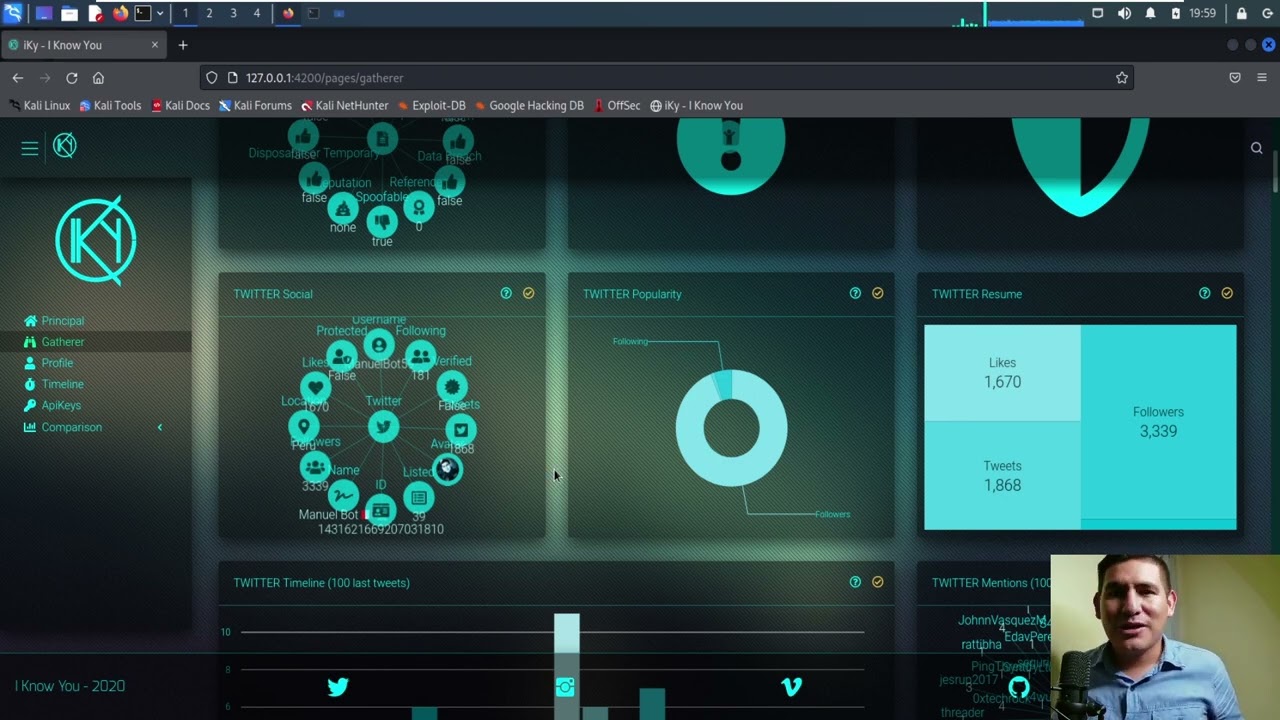Expand terminal launcher dropdown arrow
The height and width of the screenshot is (720, 1280).
pos(159,14)
